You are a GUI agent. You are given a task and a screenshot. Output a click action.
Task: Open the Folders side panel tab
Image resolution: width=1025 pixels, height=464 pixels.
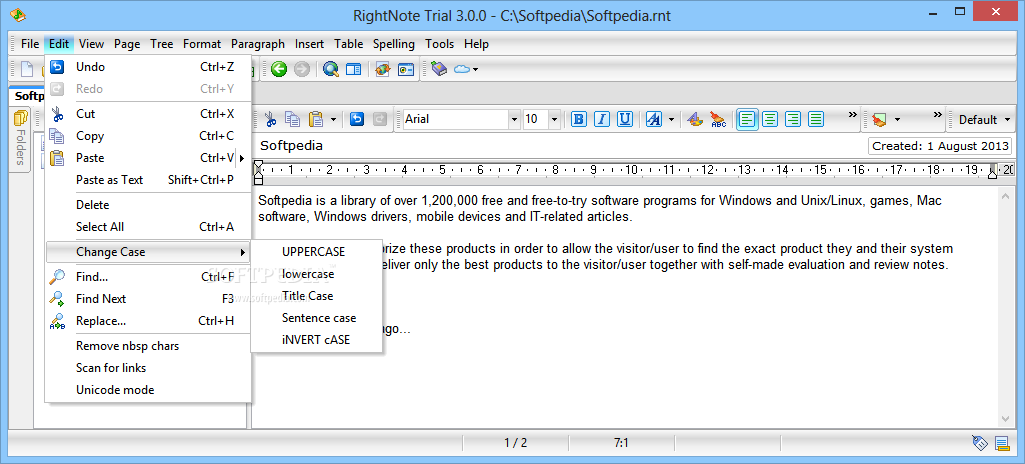[x=20, y=139]
